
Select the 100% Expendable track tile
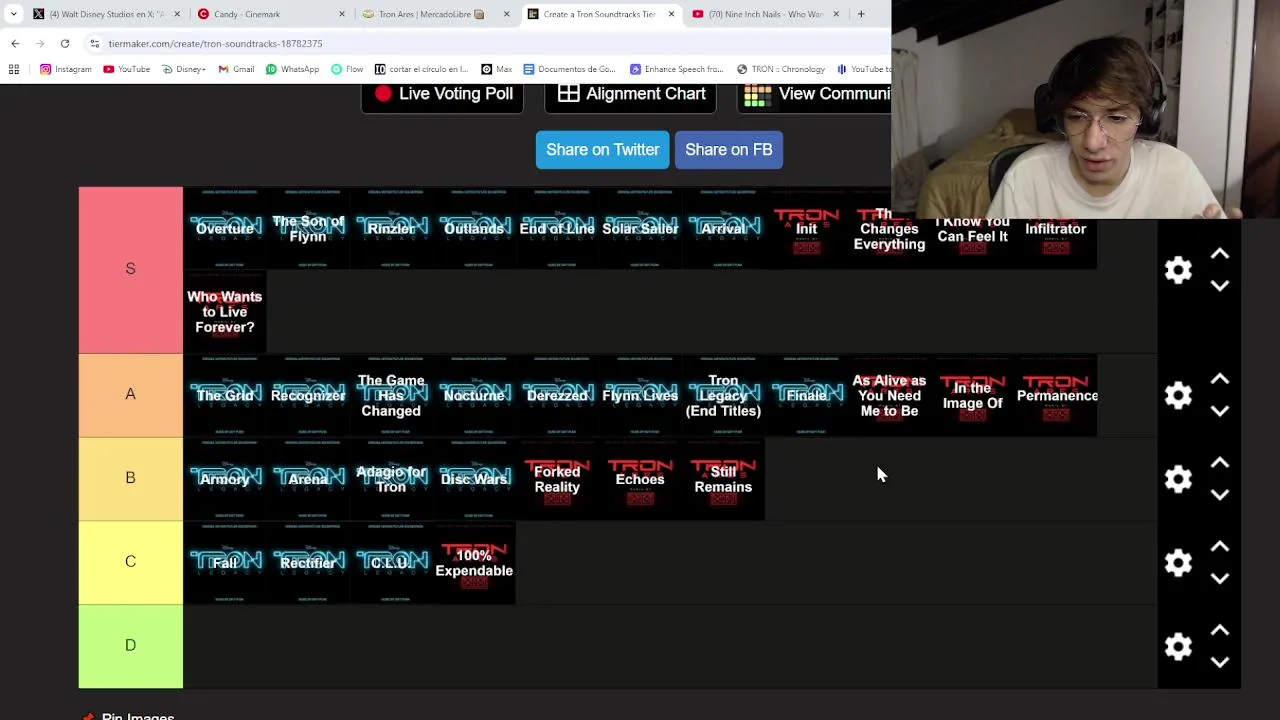click(x=474, y=563)
